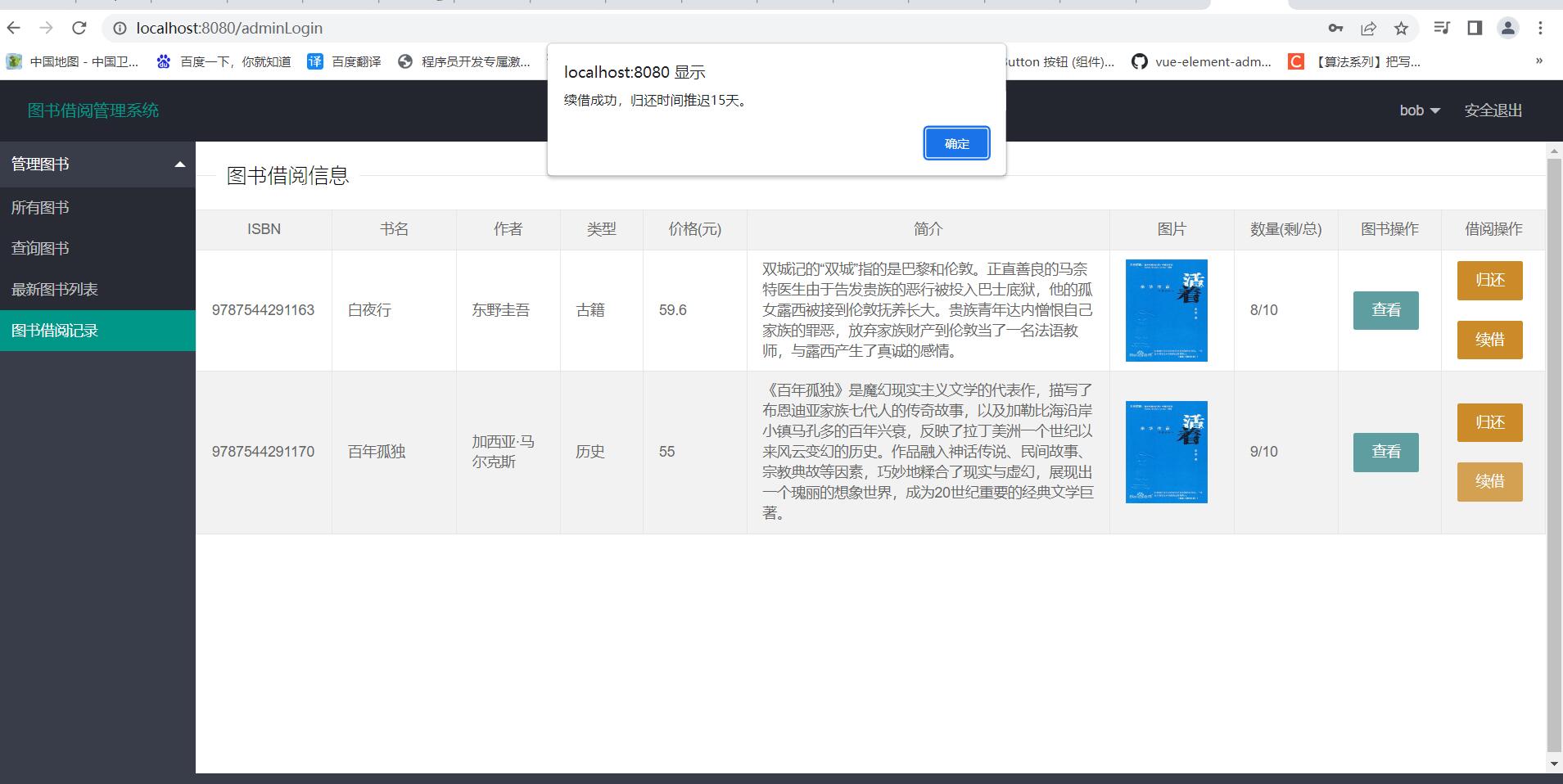Viewport: 1563px width, 784px height.
Task: Open the media control icon
Action: click(x=1442, y=29)
